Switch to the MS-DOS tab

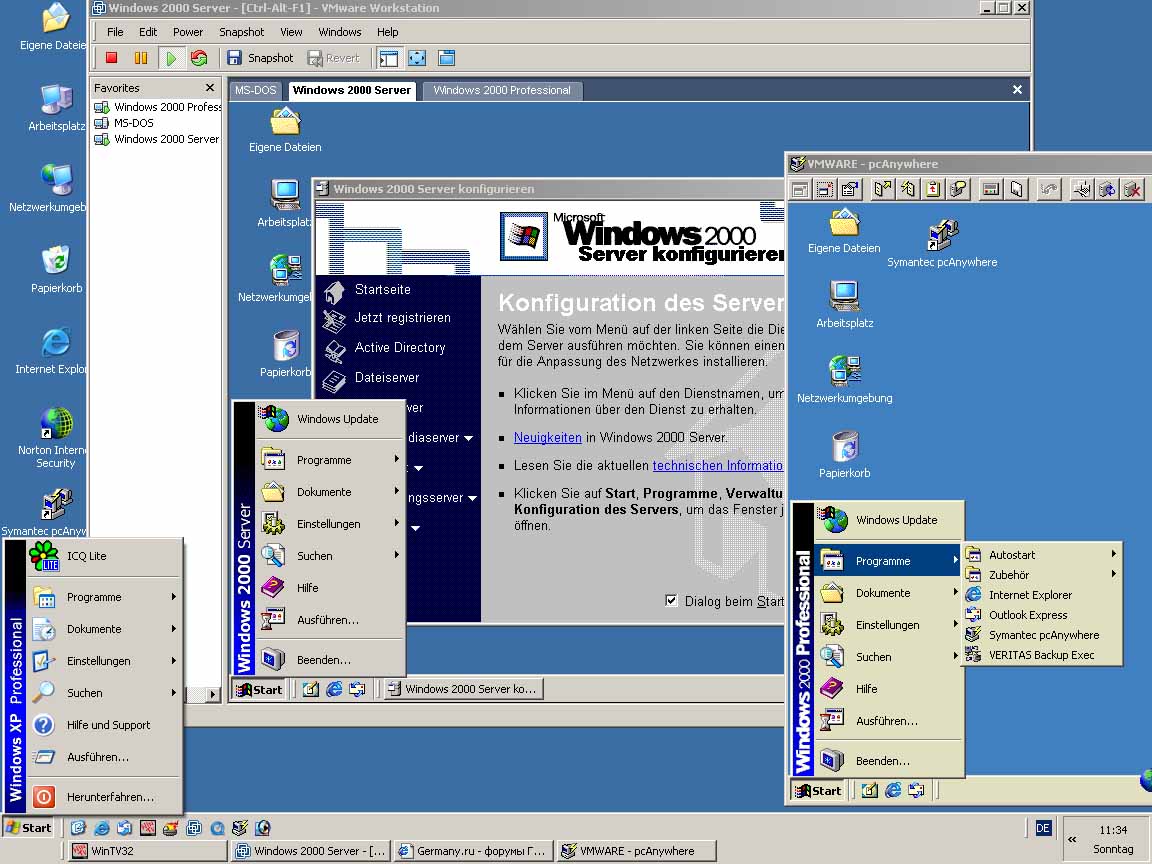point(256,90)
